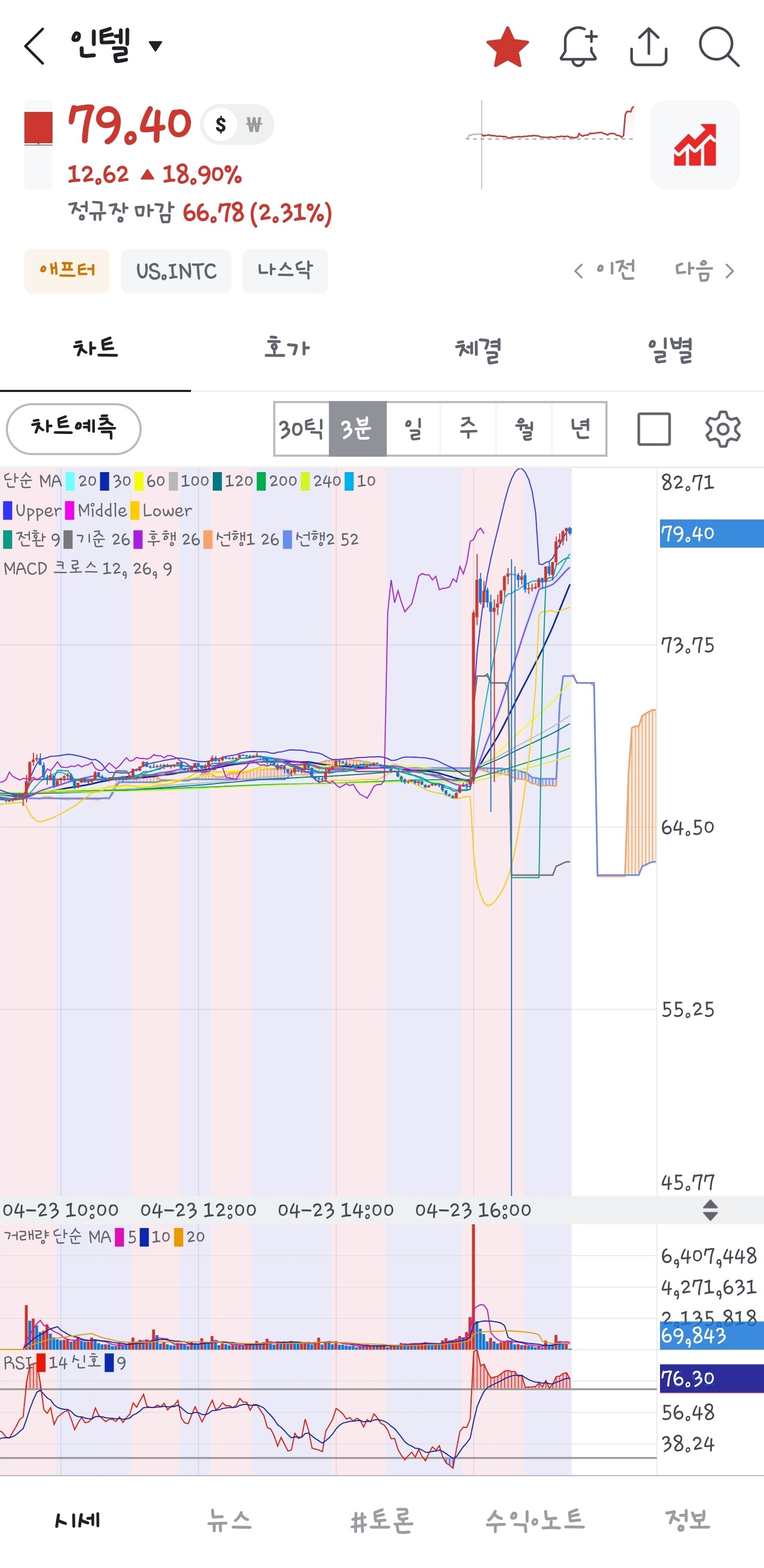764x1568 pixels.
Task: Toggle the red favorite star
Action: (x=507, y=46)
